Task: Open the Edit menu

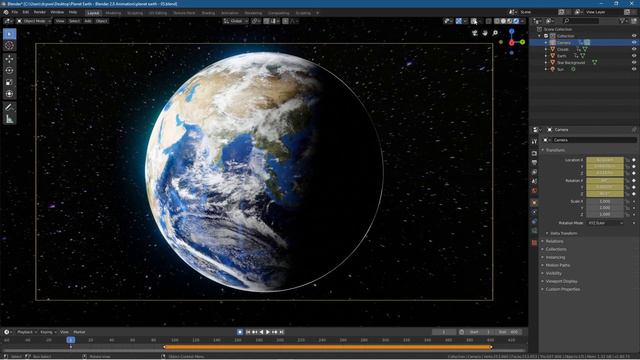Action: [26, 12]
